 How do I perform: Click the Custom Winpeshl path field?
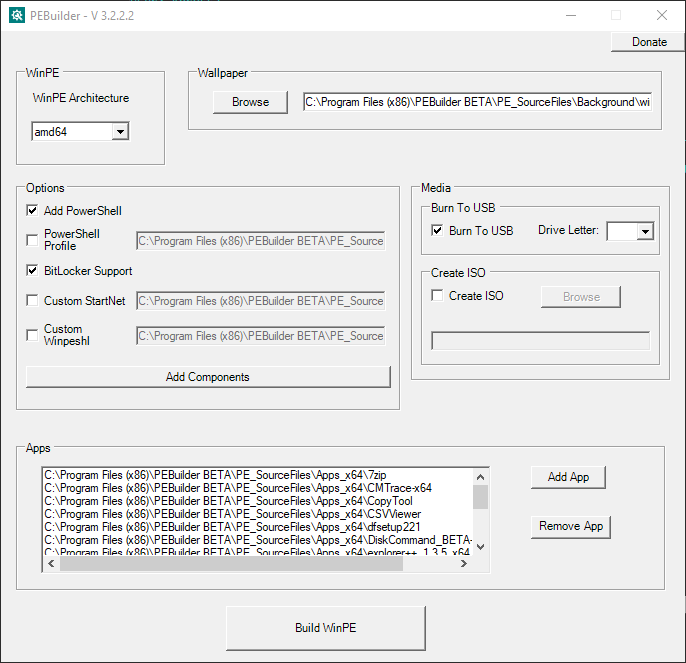point(261,336)
